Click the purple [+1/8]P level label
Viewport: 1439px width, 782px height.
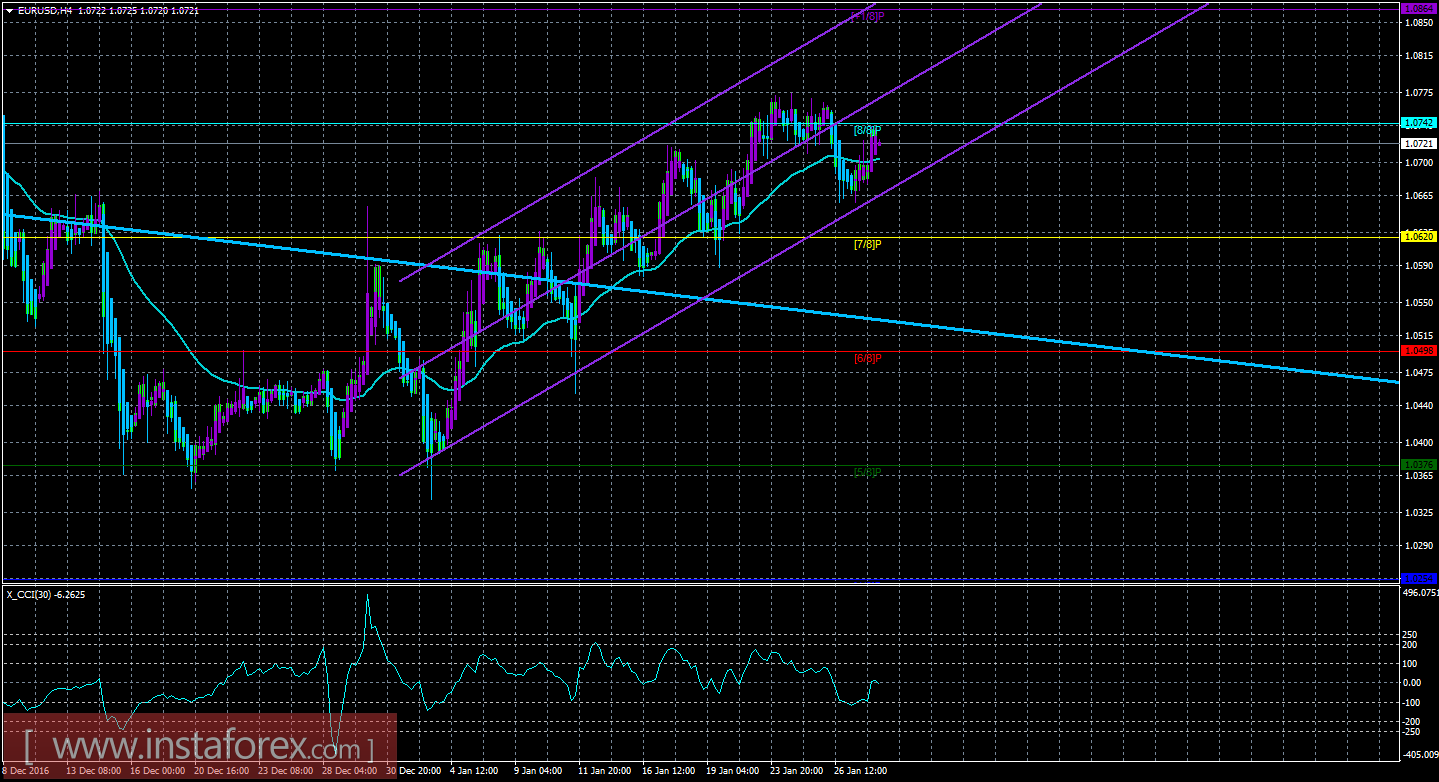[867, 16]
